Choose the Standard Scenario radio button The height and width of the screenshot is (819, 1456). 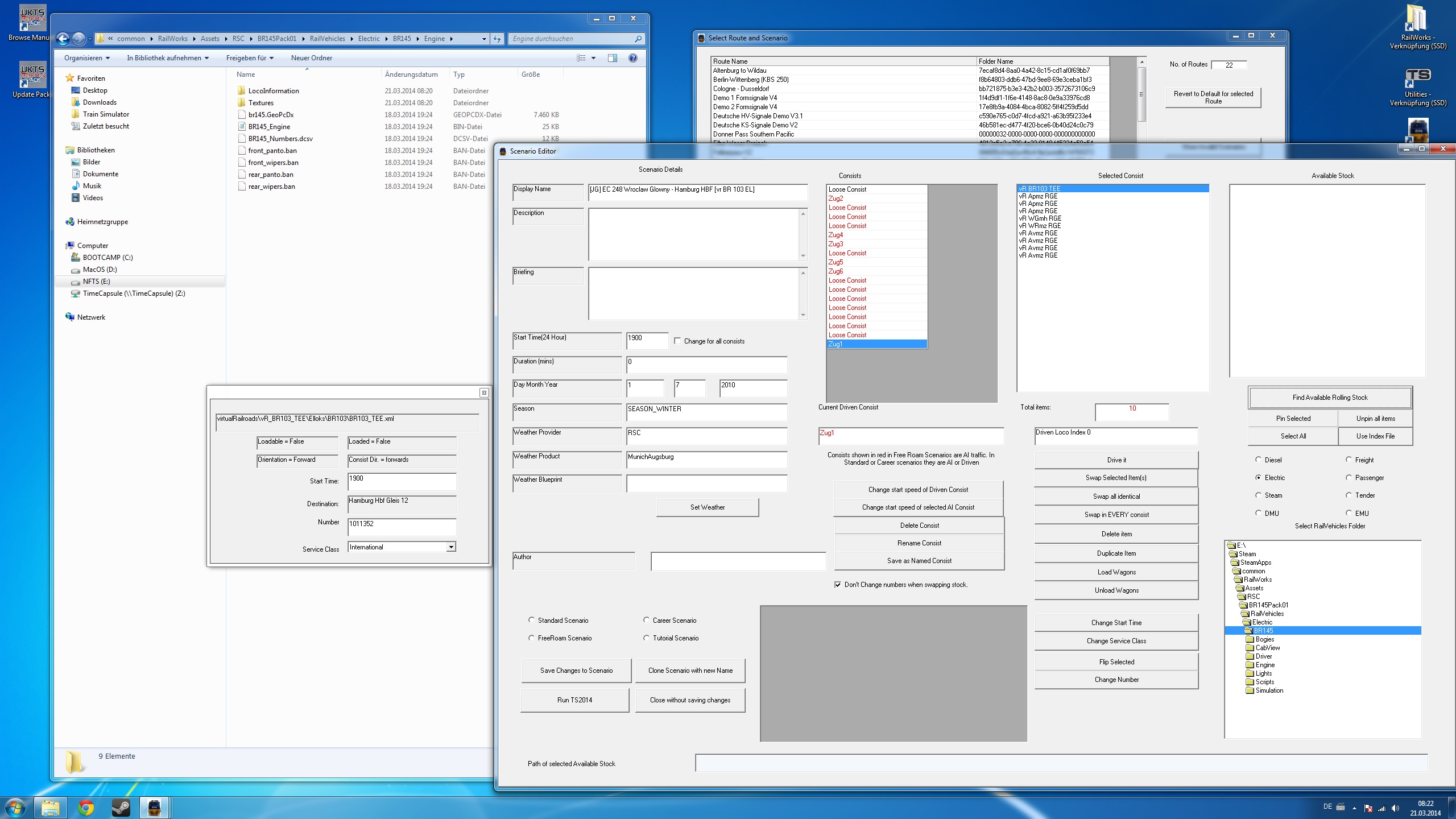coord(531,620)
